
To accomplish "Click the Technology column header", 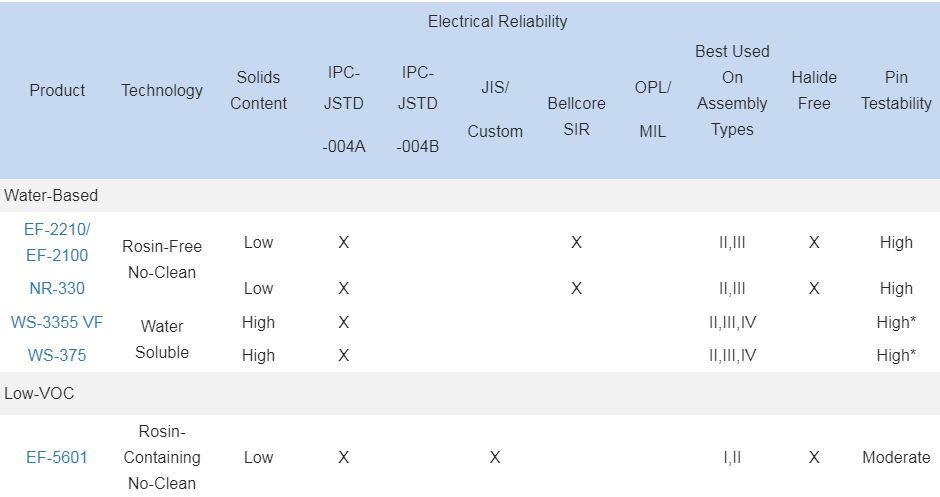I will point(162,90).
